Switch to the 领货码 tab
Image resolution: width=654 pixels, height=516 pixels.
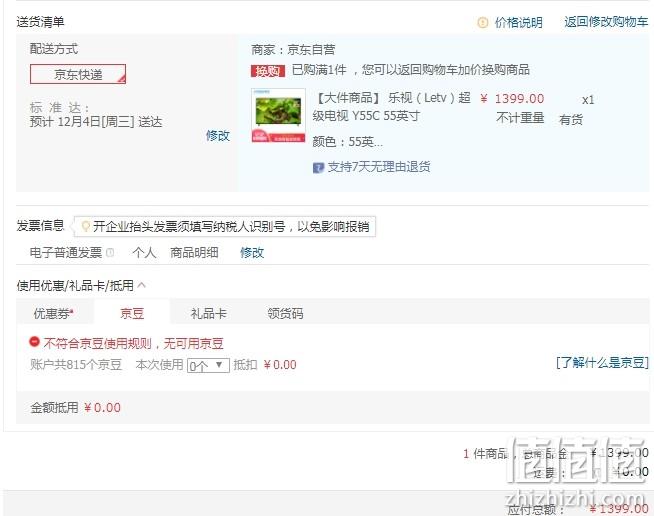285,313
